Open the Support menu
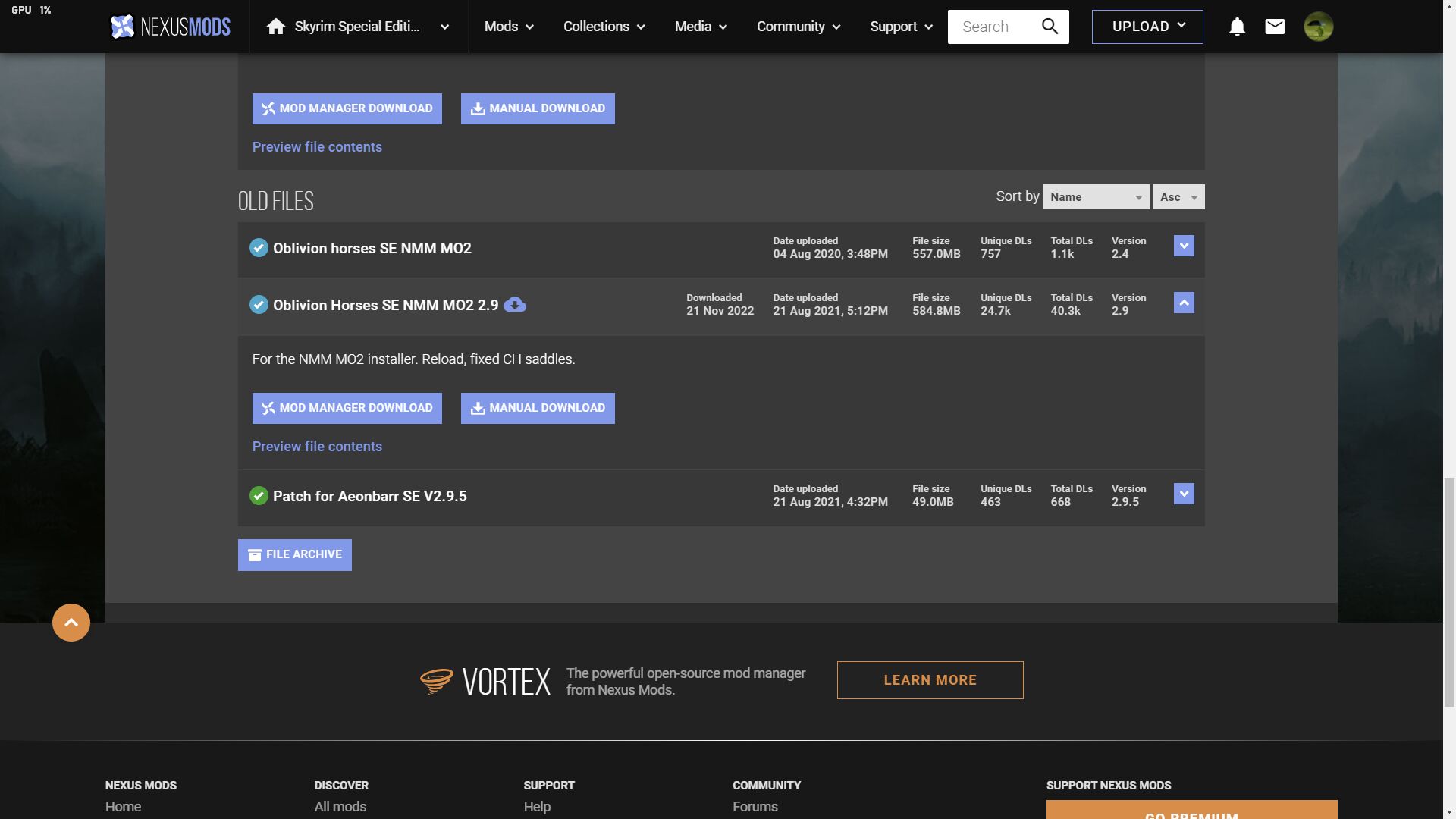This screenshot has width=1456, height=819. tap(900, 27)
